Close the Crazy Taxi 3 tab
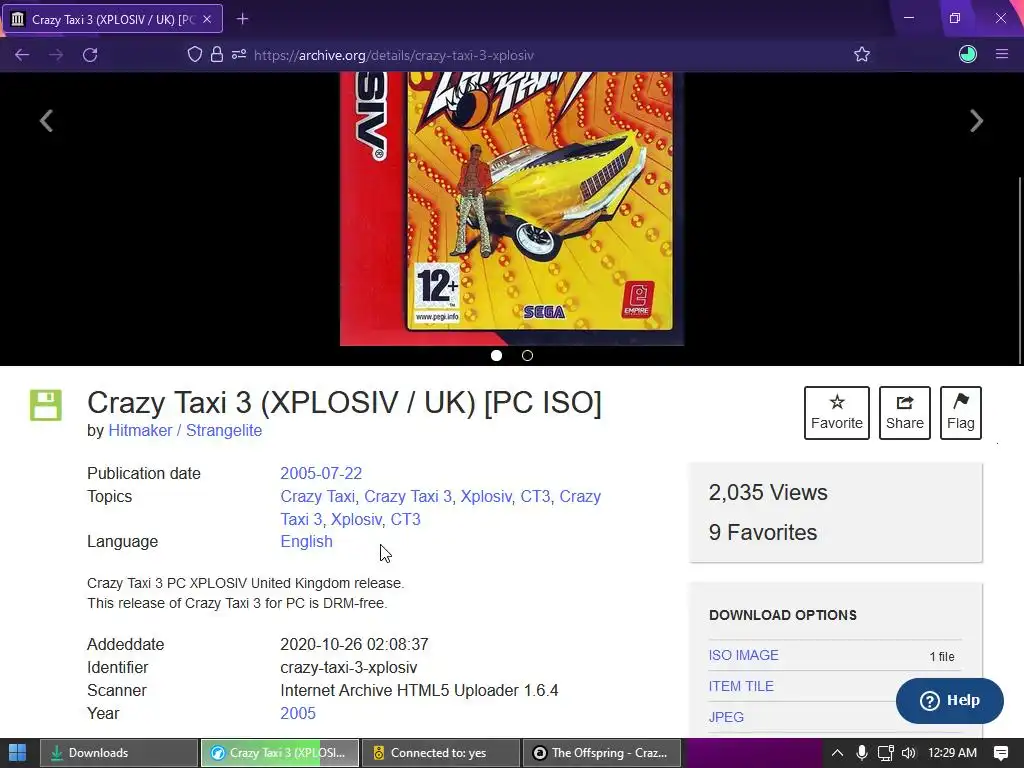 coord(207,19)
